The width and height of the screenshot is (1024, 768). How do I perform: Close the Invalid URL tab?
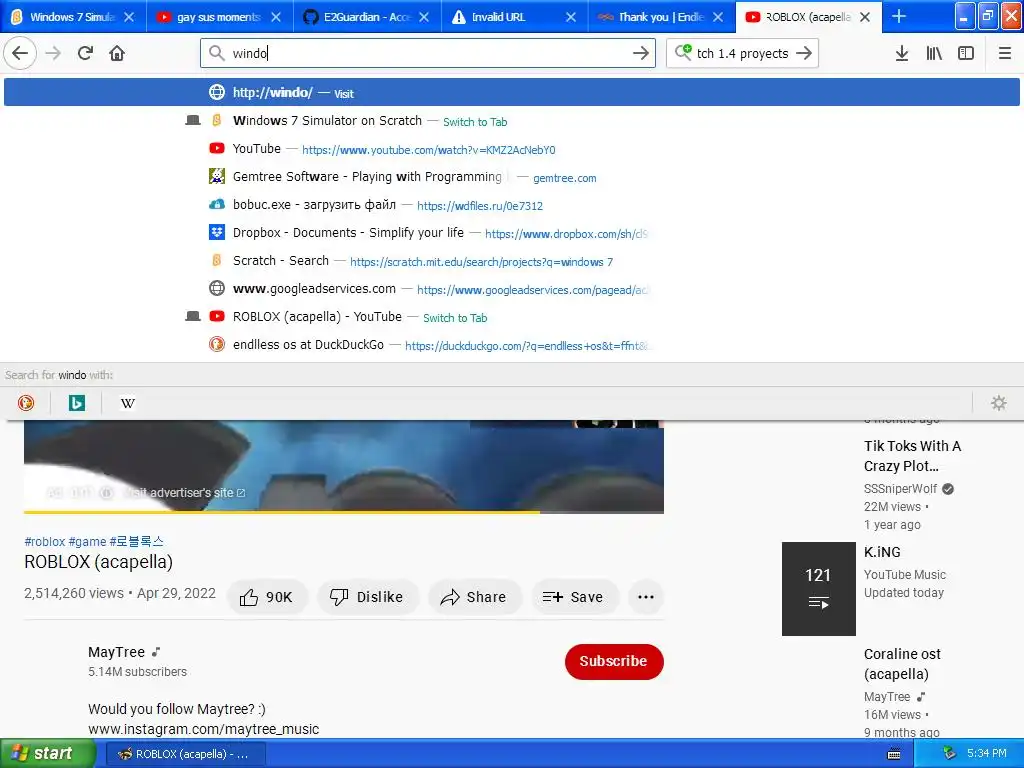click(571, 17)
